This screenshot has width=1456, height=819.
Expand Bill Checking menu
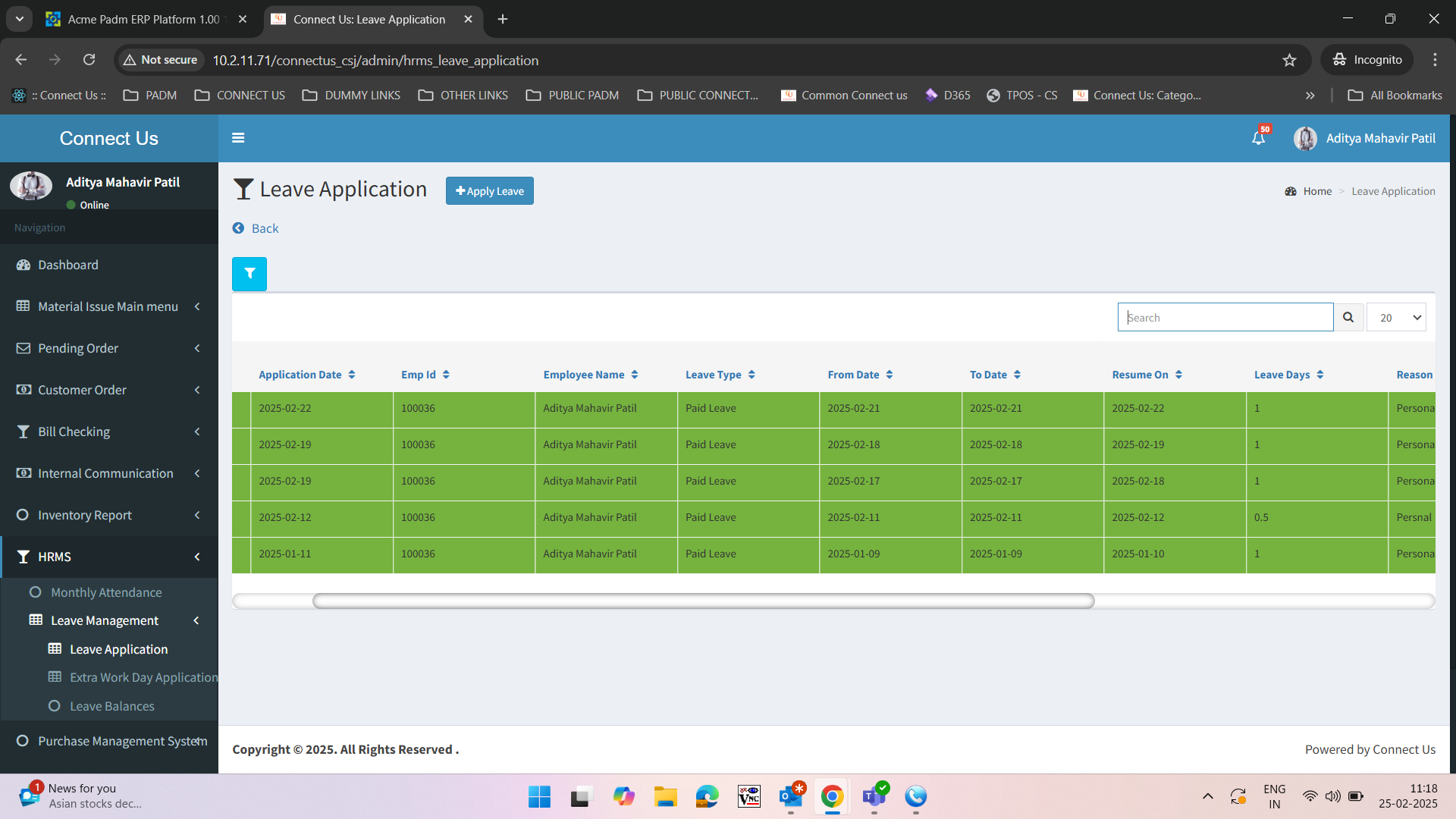point(109,431)
